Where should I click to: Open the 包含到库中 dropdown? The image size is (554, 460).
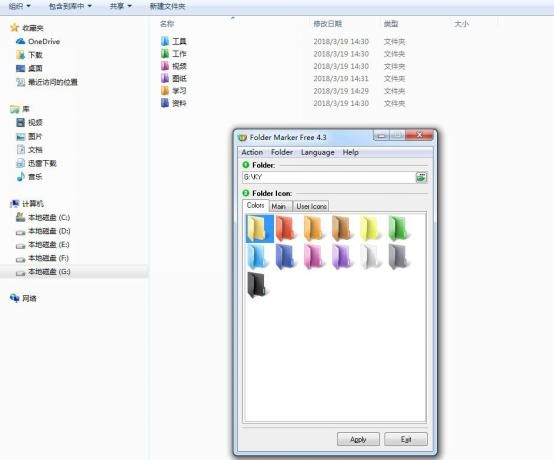pos(70,6)
